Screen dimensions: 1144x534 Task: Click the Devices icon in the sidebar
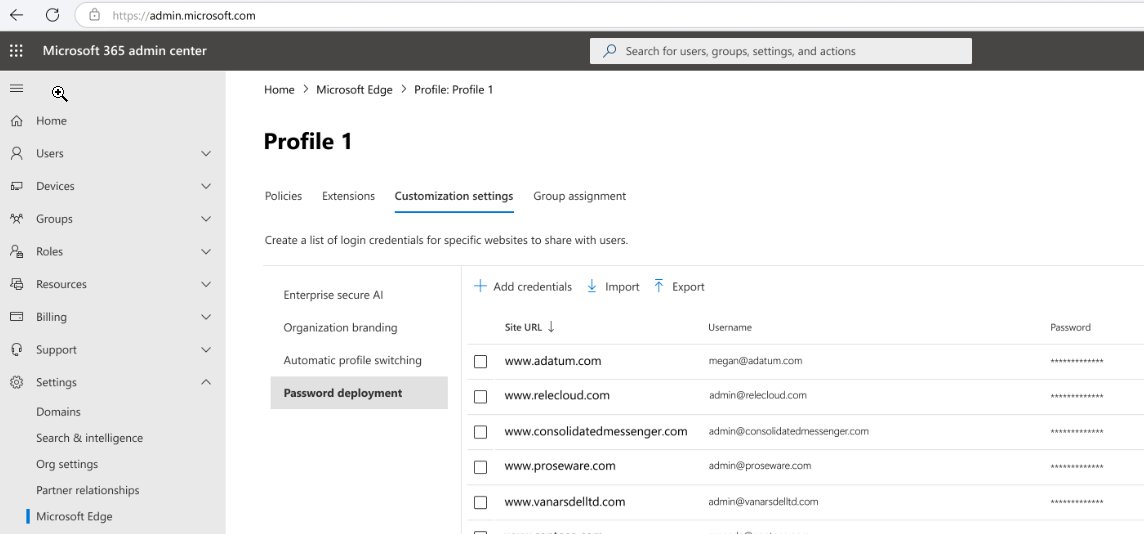(x=17, y=186)
